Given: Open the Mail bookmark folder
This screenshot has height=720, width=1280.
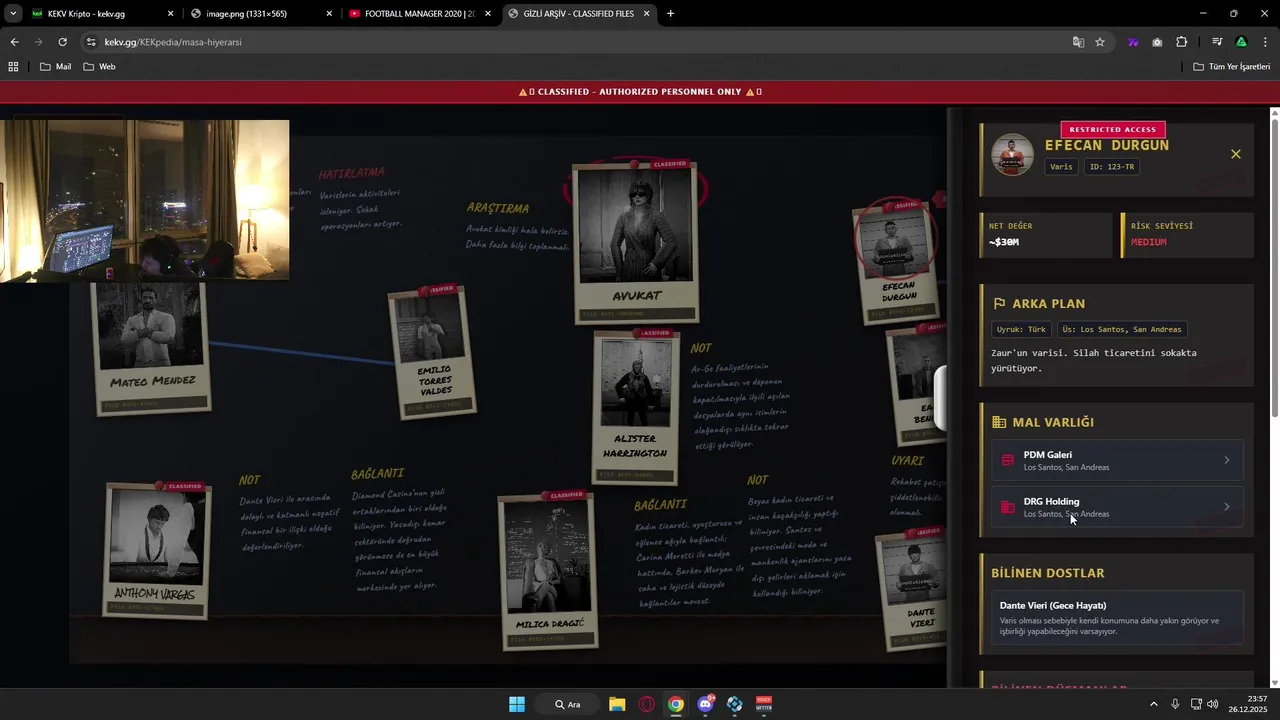Looking at the screenshot, I should point(56,66).
